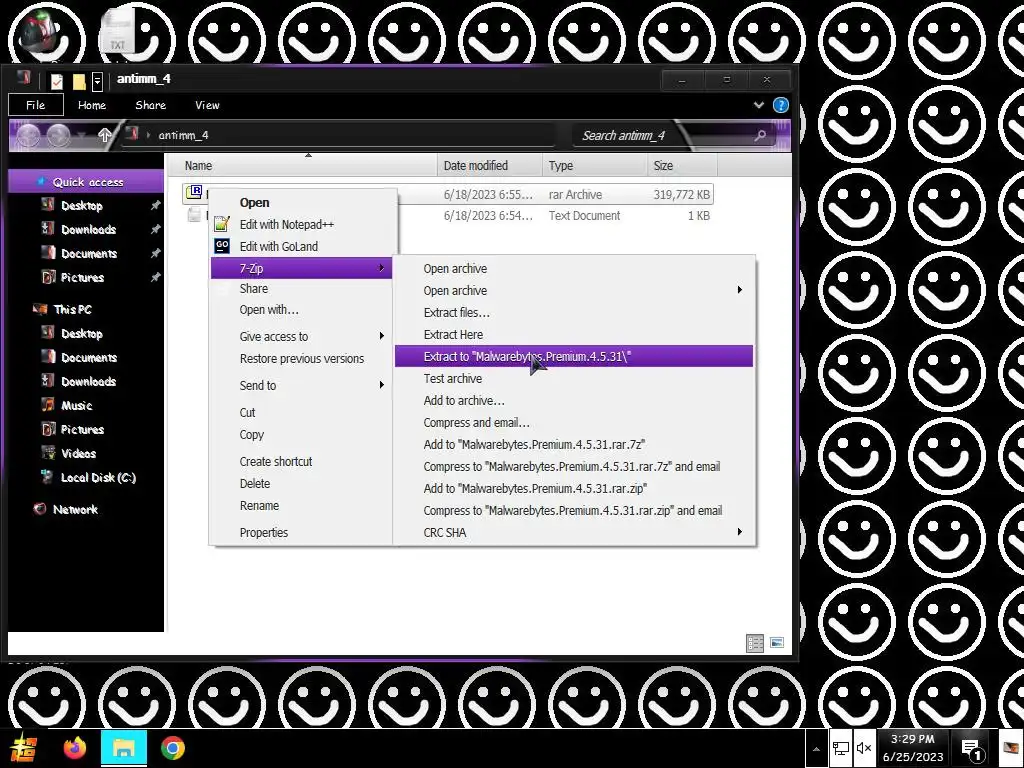Open the Videos folder under This PC
This screenshot has width=1024, height=768.
78,453
